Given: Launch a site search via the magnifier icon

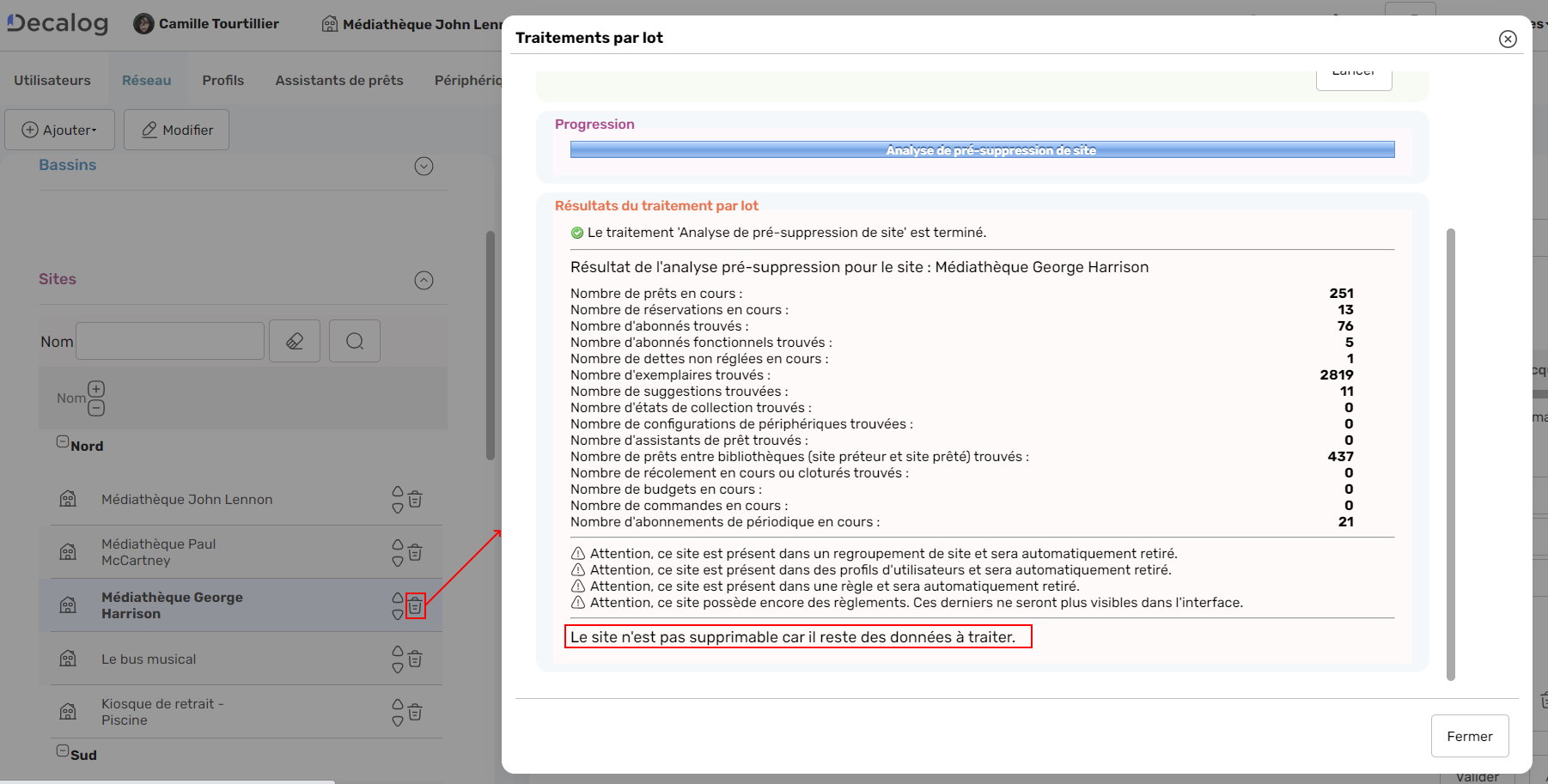Looking at the screenshot, I should [x=354, y=341].
